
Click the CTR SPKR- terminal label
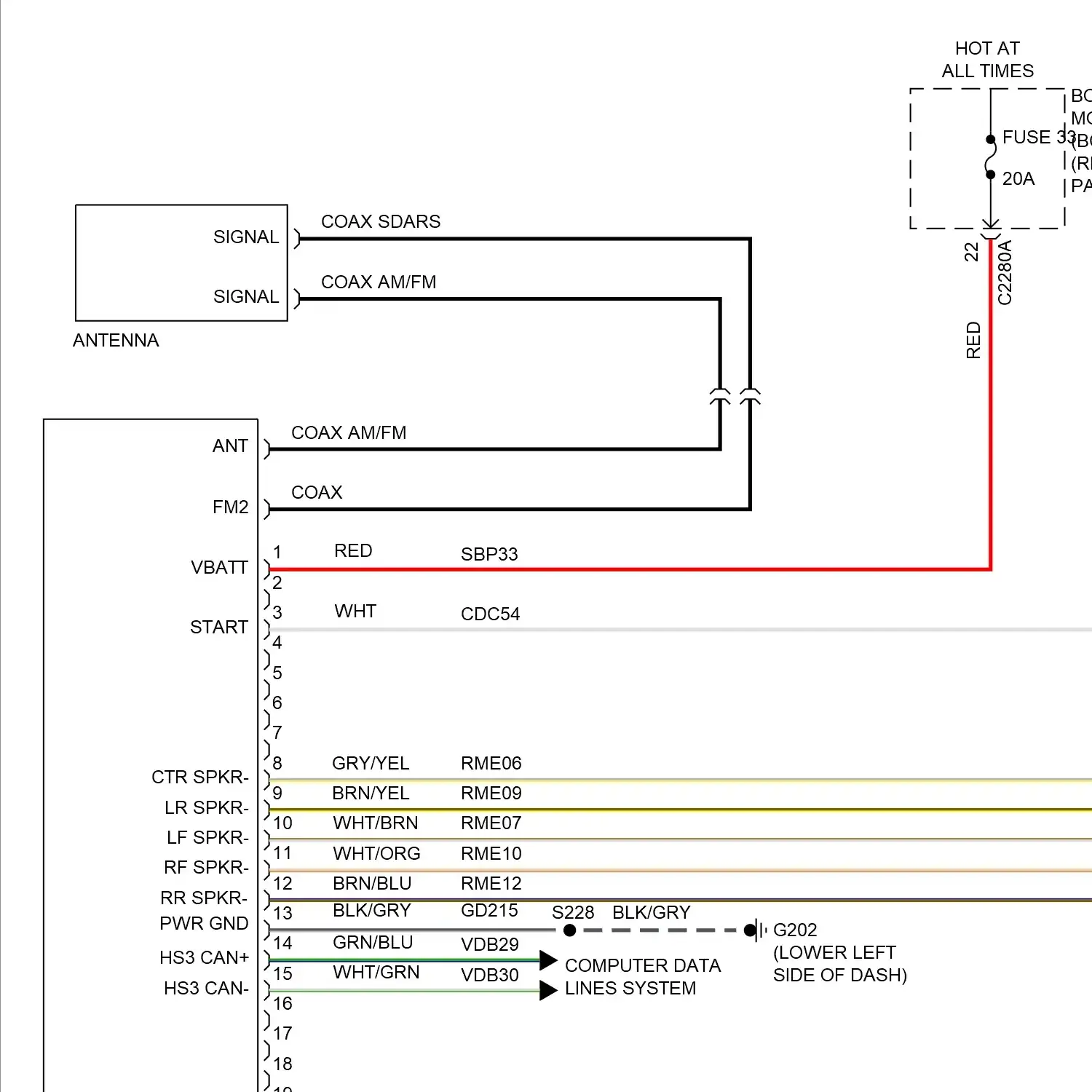coord(200,777)
